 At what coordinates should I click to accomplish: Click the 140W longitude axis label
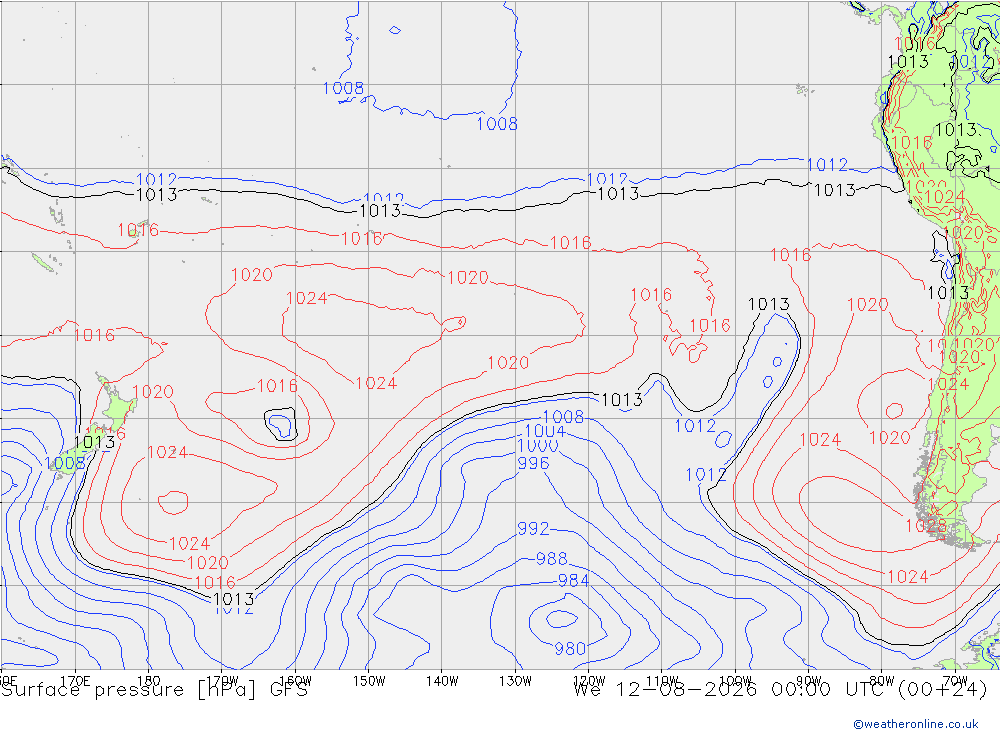click(x=443, y=681)
